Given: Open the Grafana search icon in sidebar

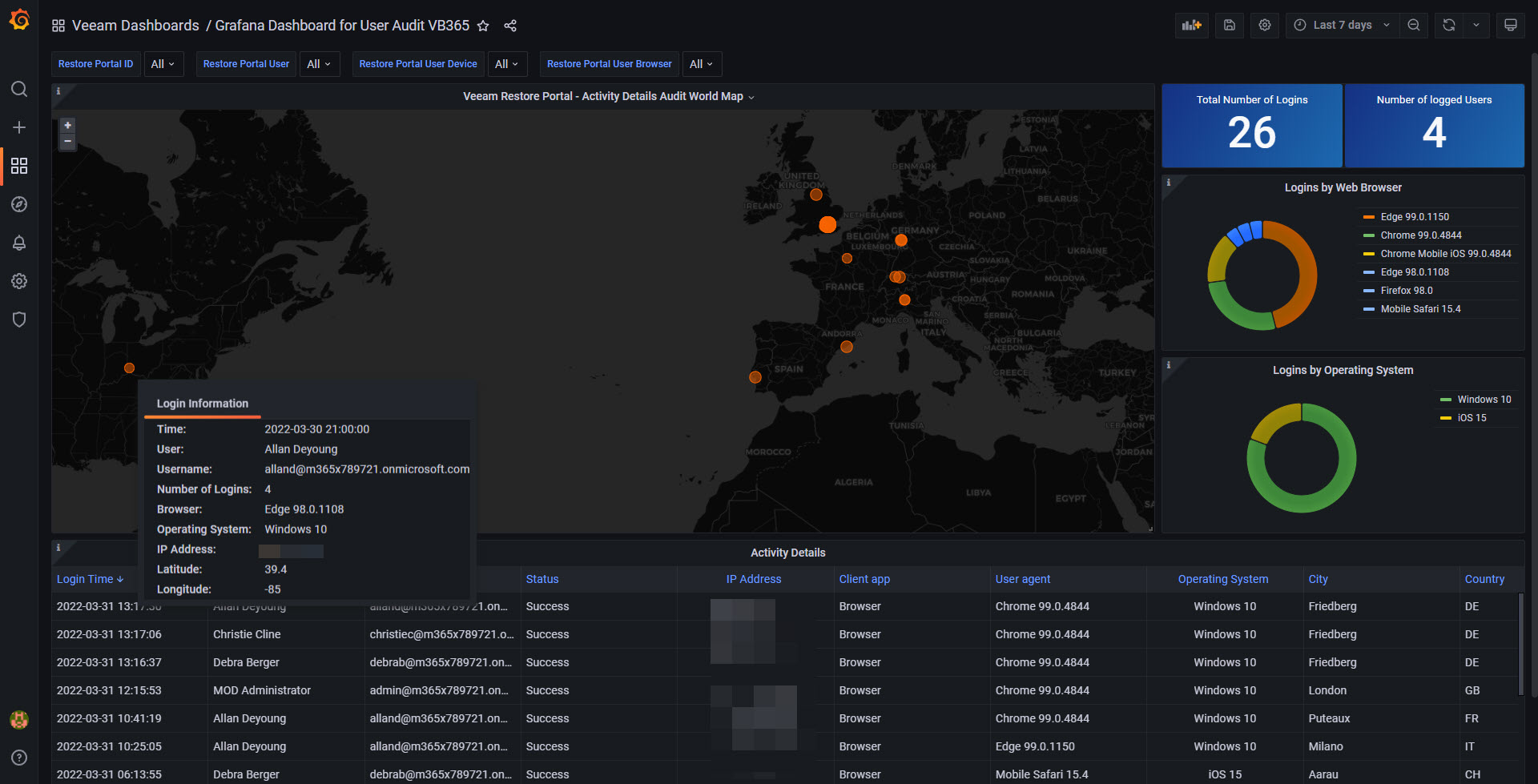Looking at the screenshot, I should [19, 89].
